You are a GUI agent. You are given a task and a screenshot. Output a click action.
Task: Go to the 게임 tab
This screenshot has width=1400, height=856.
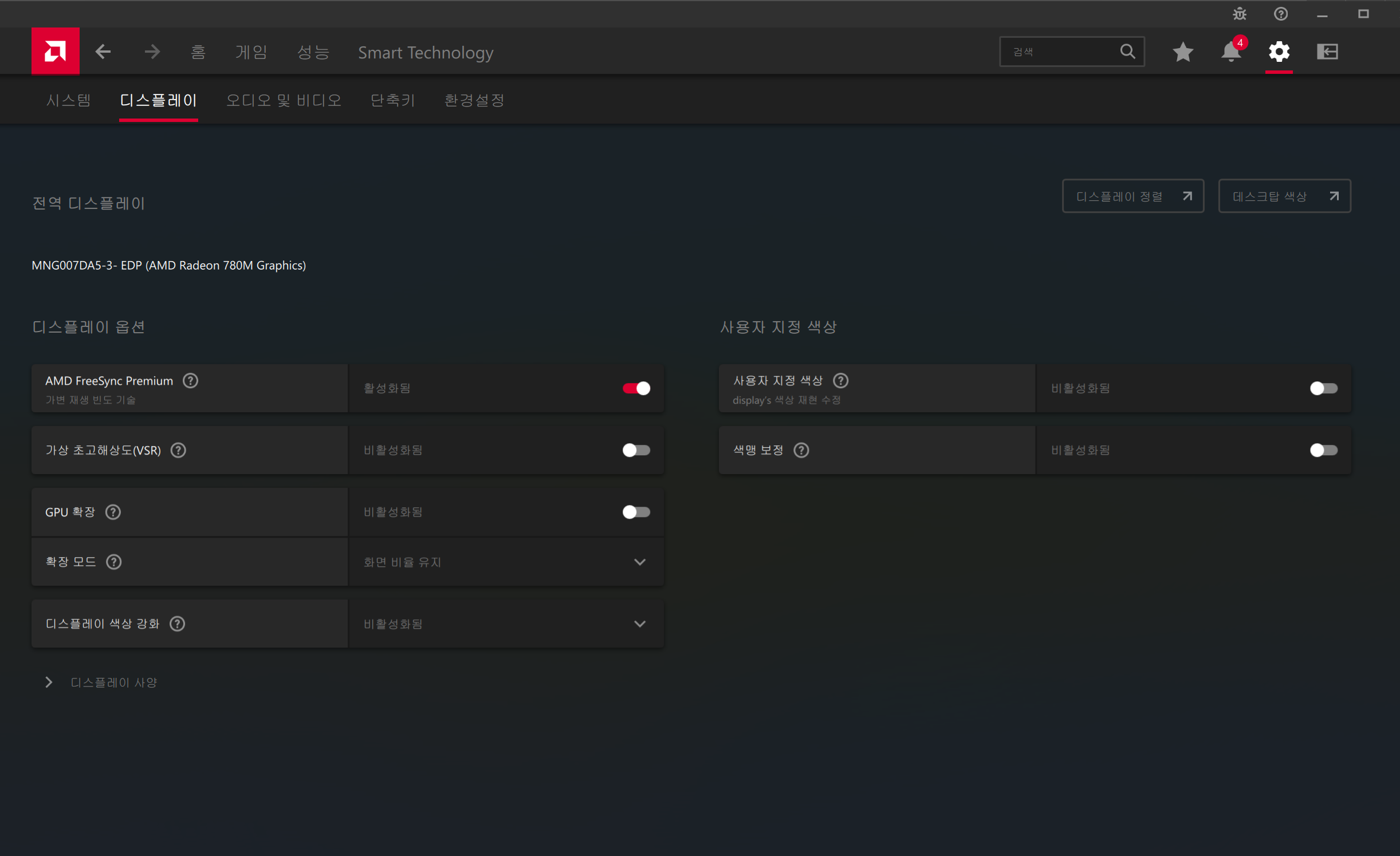tap(251, 53)
